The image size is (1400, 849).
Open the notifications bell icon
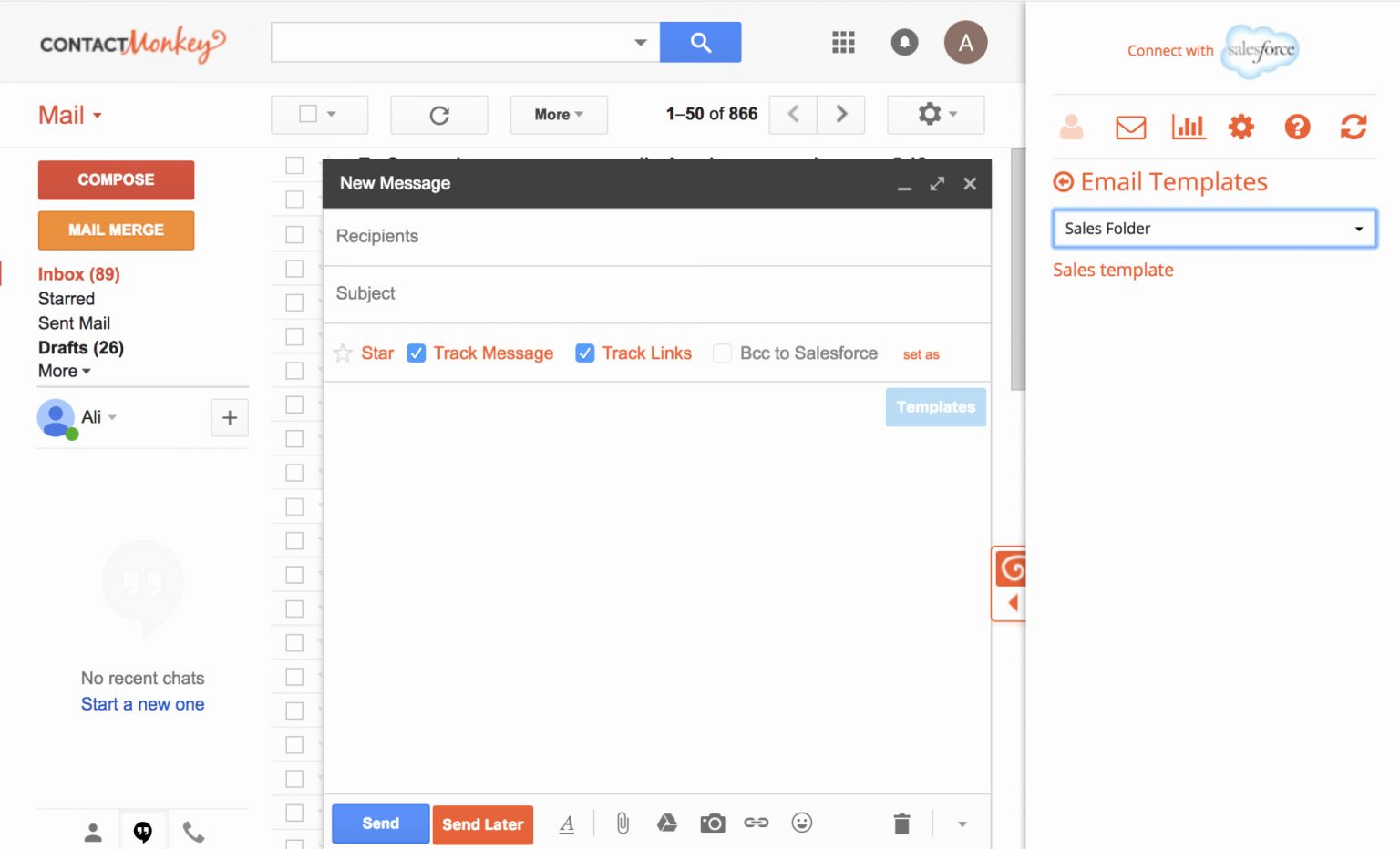(904, 42)
